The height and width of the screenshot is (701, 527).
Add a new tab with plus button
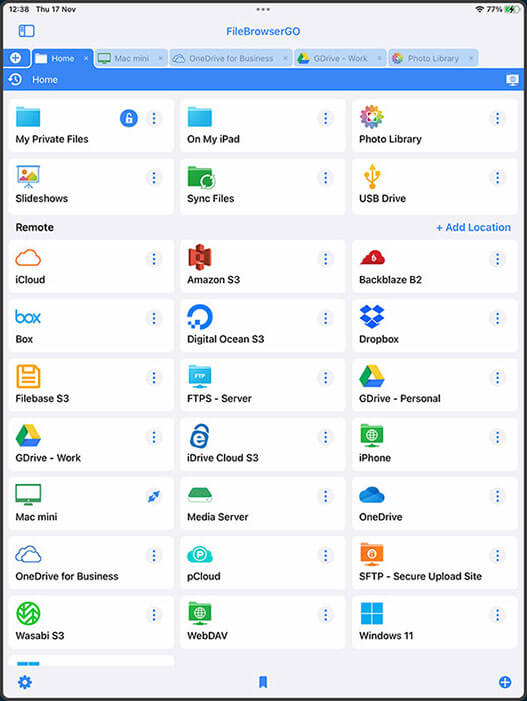pos(16,58)
